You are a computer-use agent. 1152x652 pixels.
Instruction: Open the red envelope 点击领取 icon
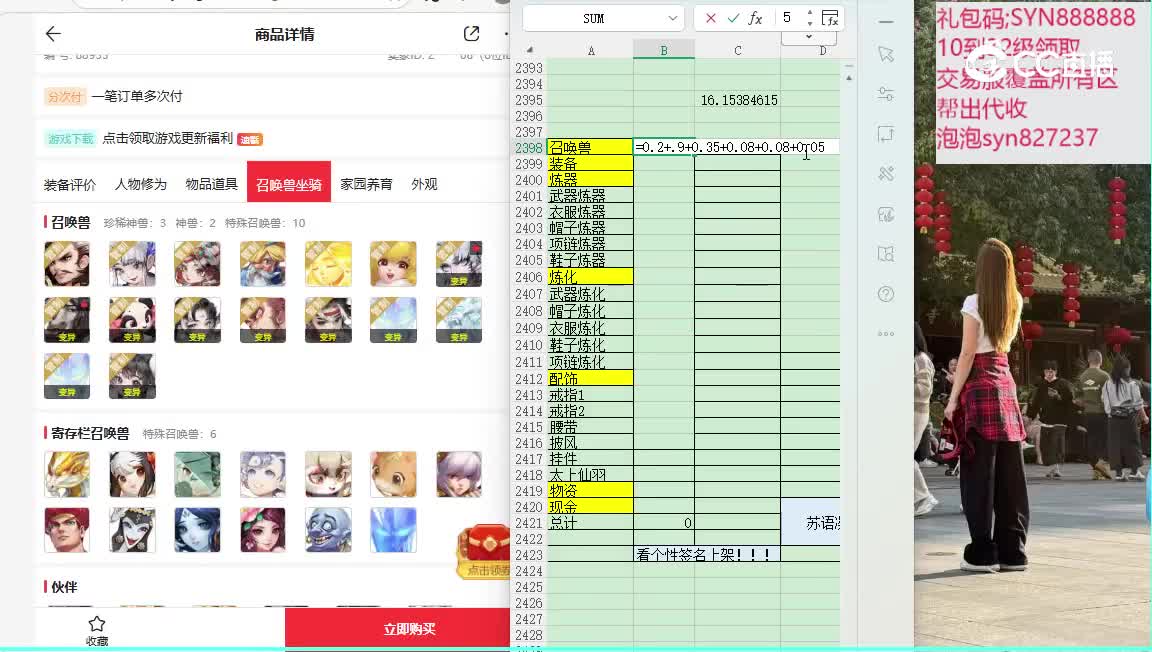point(484,551)
